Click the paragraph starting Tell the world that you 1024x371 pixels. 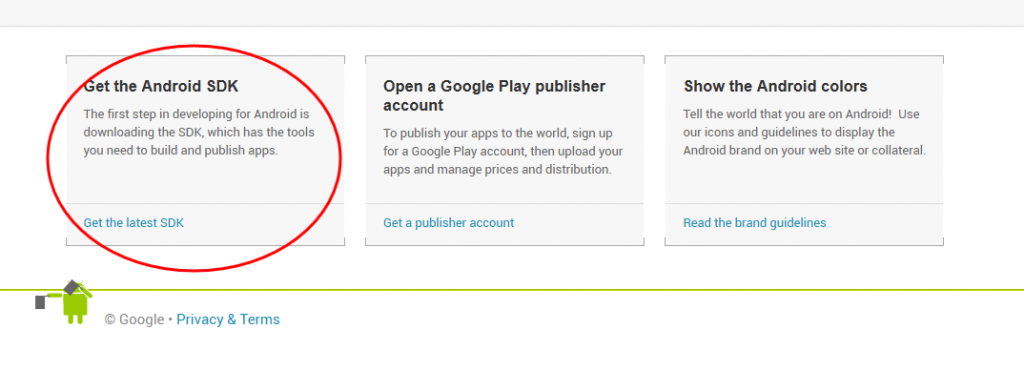805,133
